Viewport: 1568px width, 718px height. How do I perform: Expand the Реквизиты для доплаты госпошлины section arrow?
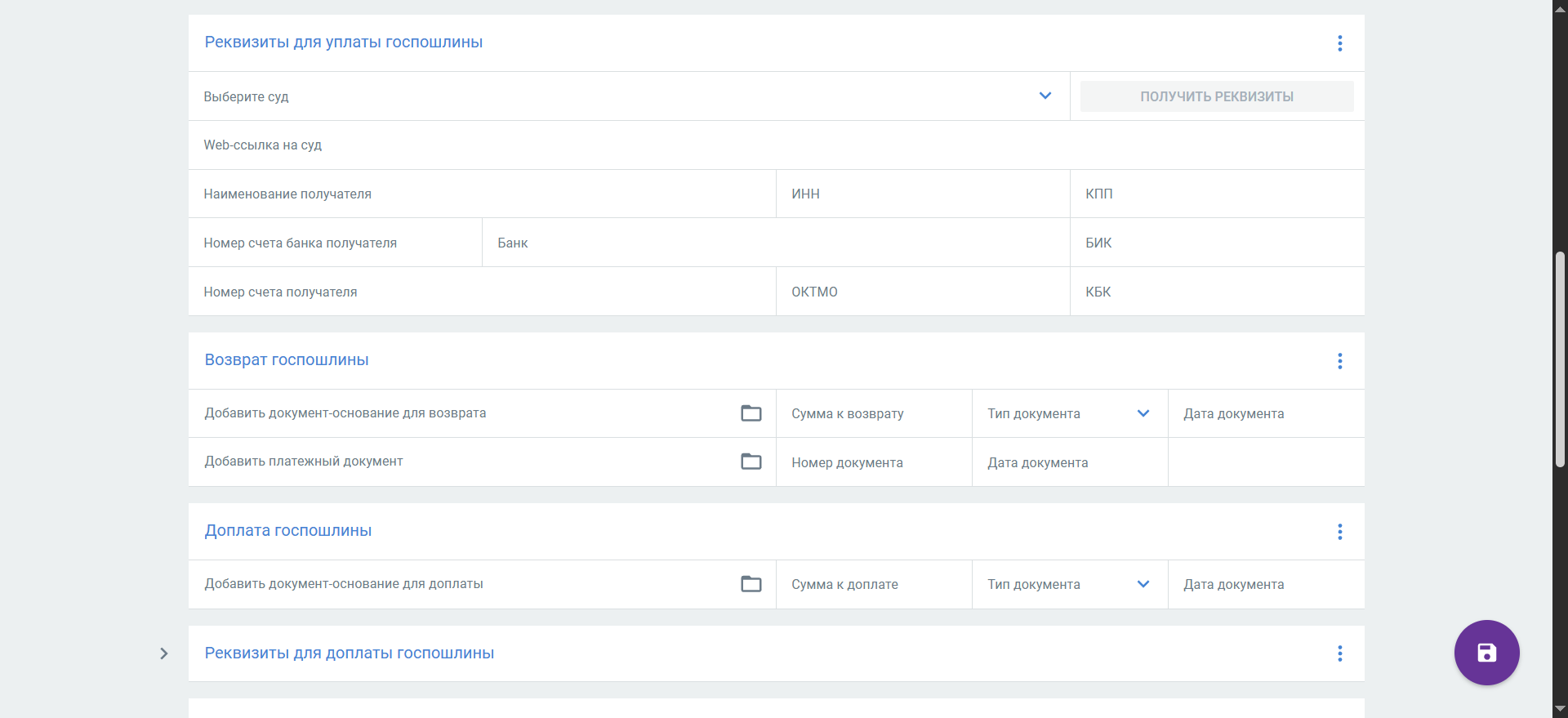click(x=164, y=653)
